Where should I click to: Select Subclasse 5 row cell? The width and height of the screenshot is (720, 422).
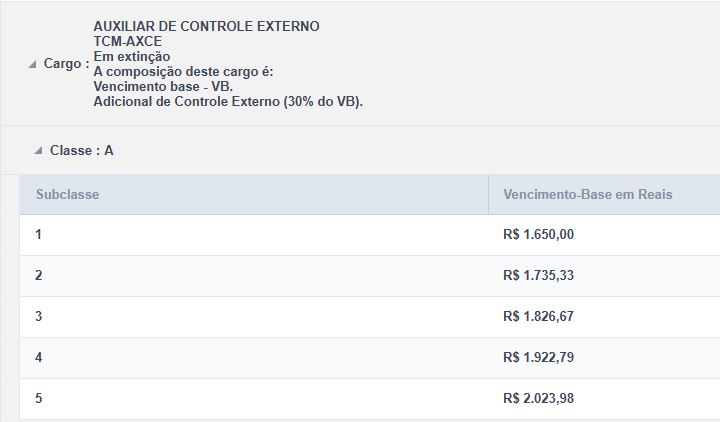pyautogui.click(x=39, y=398)
